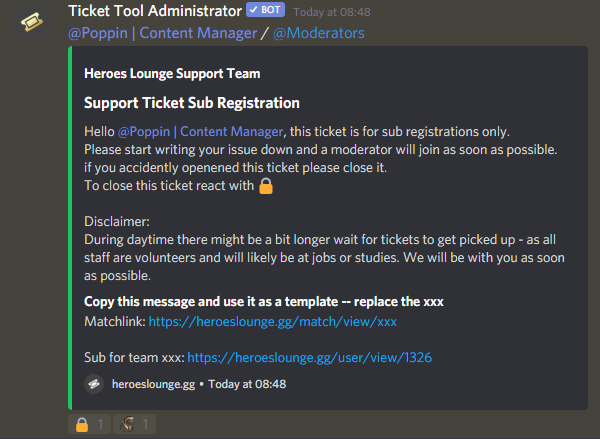Click the message timestamp Today at 08:48 in the header
Image resolution: width=600 pixels, height=439 pixels.
332,12
